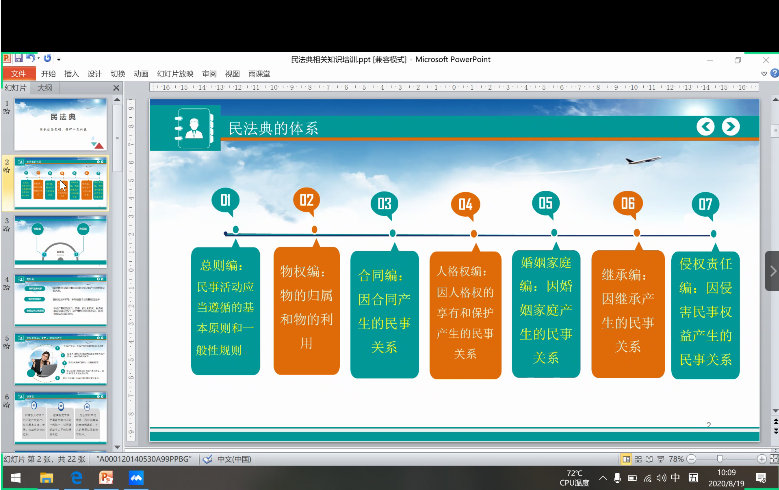Click the Redo icon
This screenshot has height=490, width=779.
pyautogui.click(x=48, y=58)
